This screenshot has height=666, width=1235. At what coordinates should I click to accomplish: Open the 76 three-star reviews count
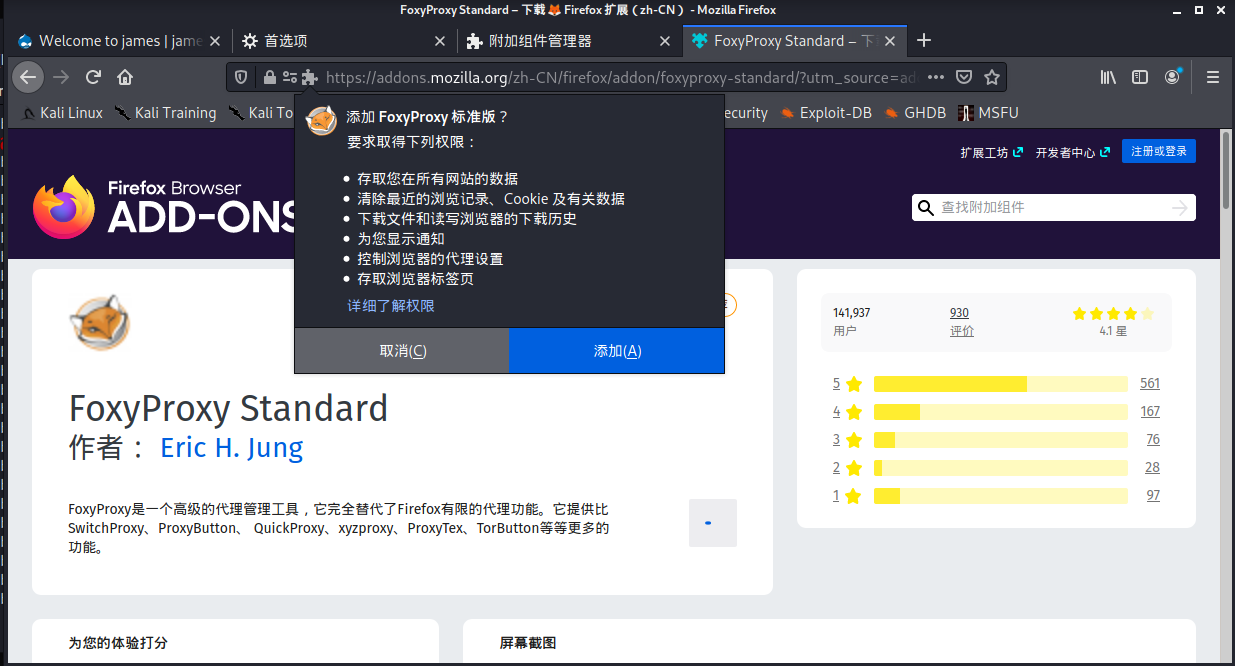1153,440
